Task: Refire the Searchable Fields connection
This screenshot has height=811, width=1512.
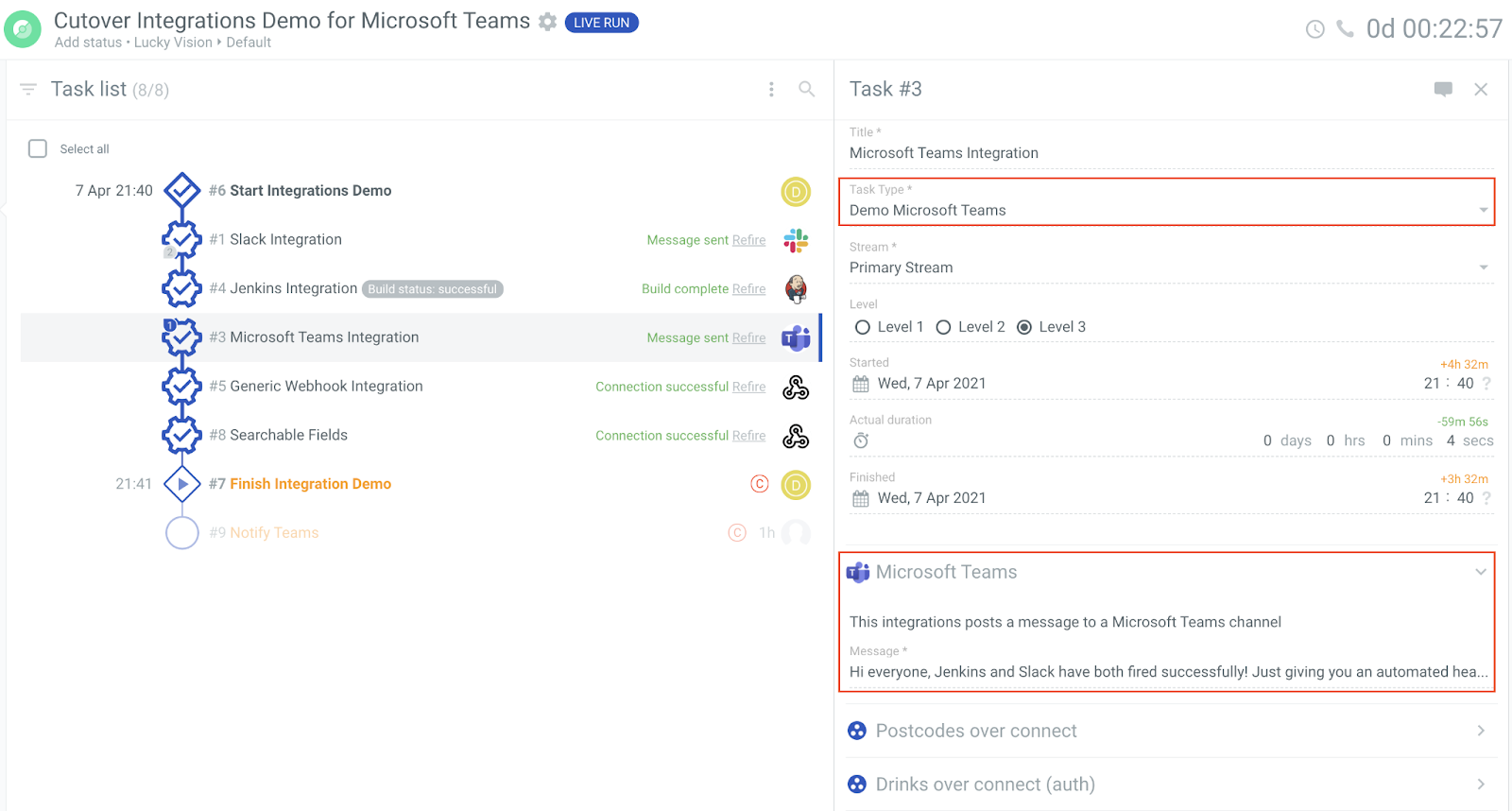Action: point(748,436)
